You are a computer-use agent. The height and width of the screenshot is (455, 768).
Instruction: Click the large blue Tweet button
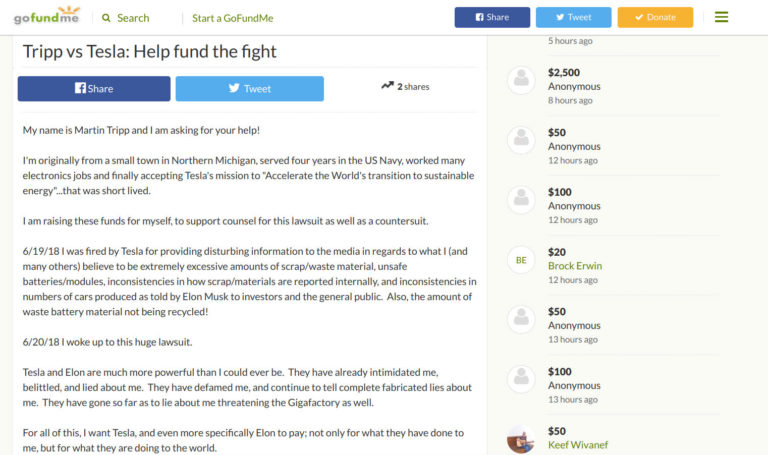click(x=249, y=89)
